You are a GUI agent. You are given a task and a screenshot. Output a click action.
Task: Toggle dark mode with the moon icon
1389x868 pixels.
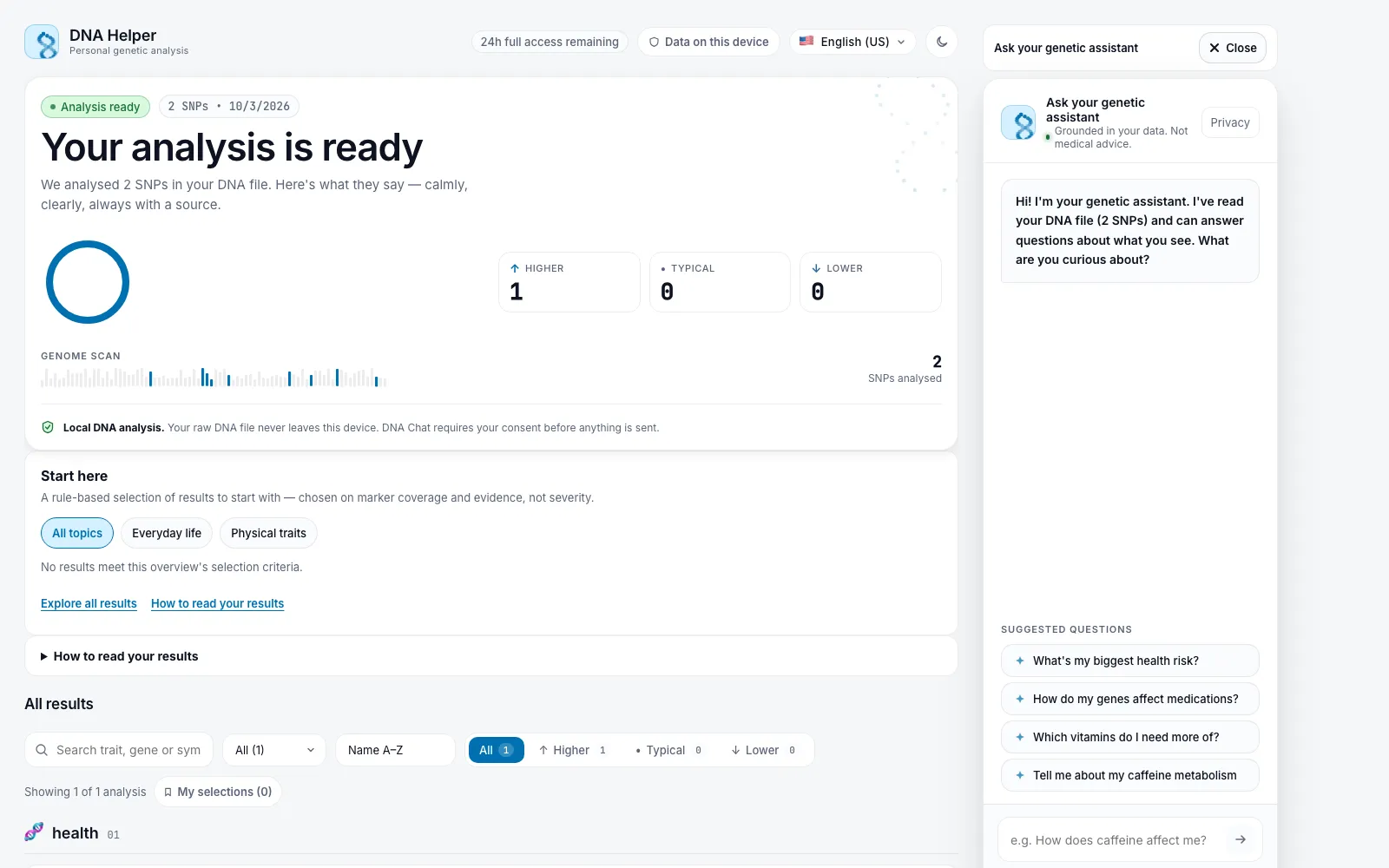pos(942,42)
